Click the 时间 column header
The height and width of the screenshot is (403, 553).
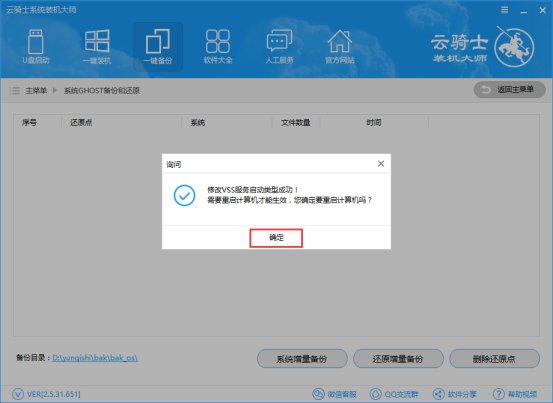tap(374, 123)
